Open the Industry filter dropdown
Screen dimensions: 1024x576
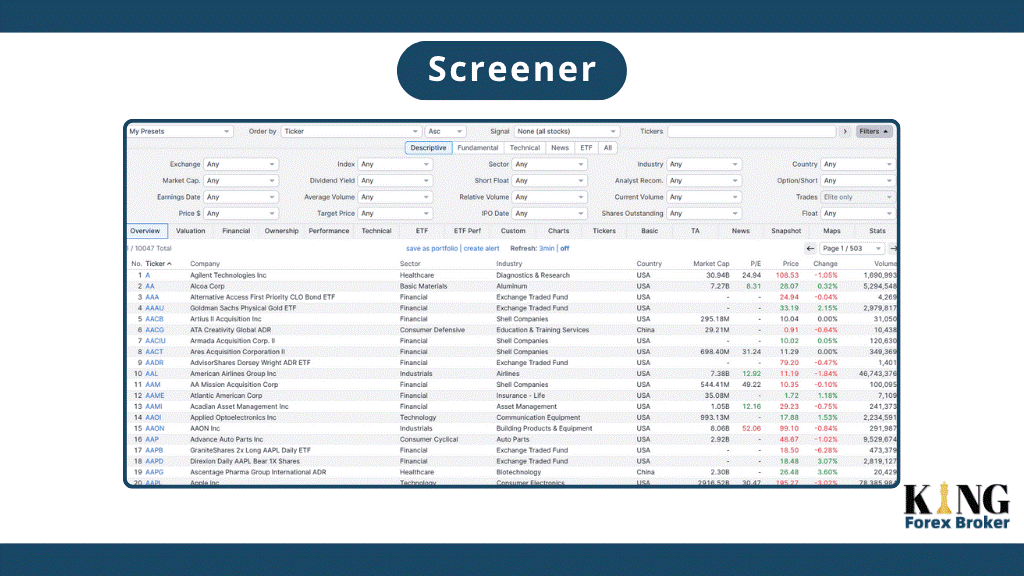[704, 164]
